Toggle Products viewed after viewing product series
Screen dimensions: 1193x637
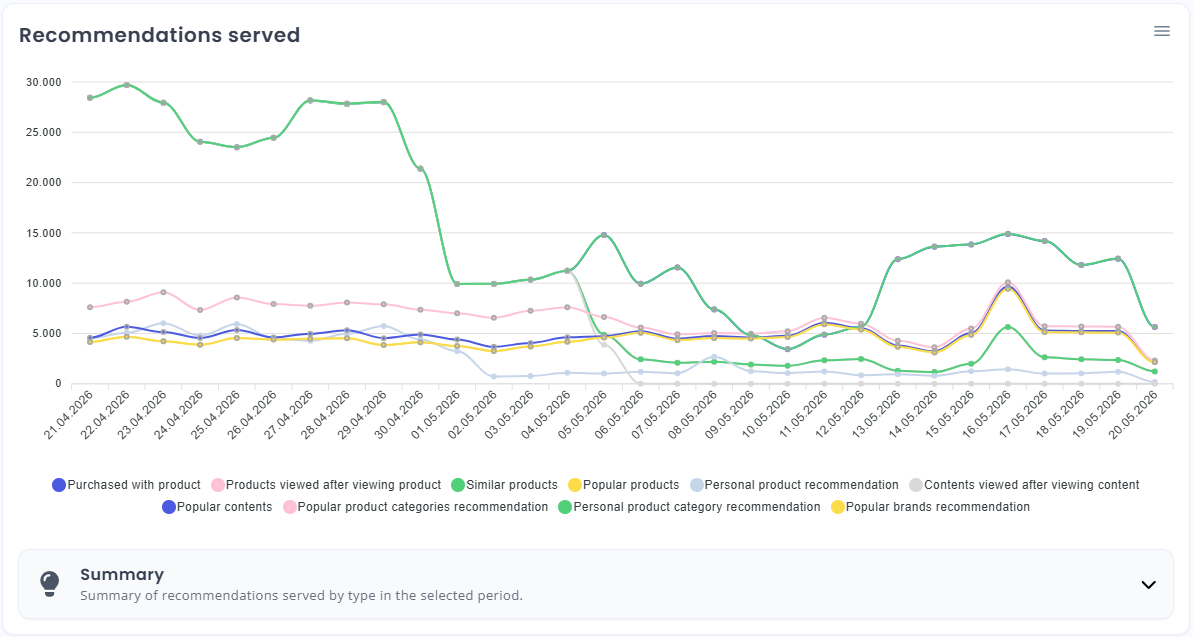pyautogui.click(x=326, y=485)
